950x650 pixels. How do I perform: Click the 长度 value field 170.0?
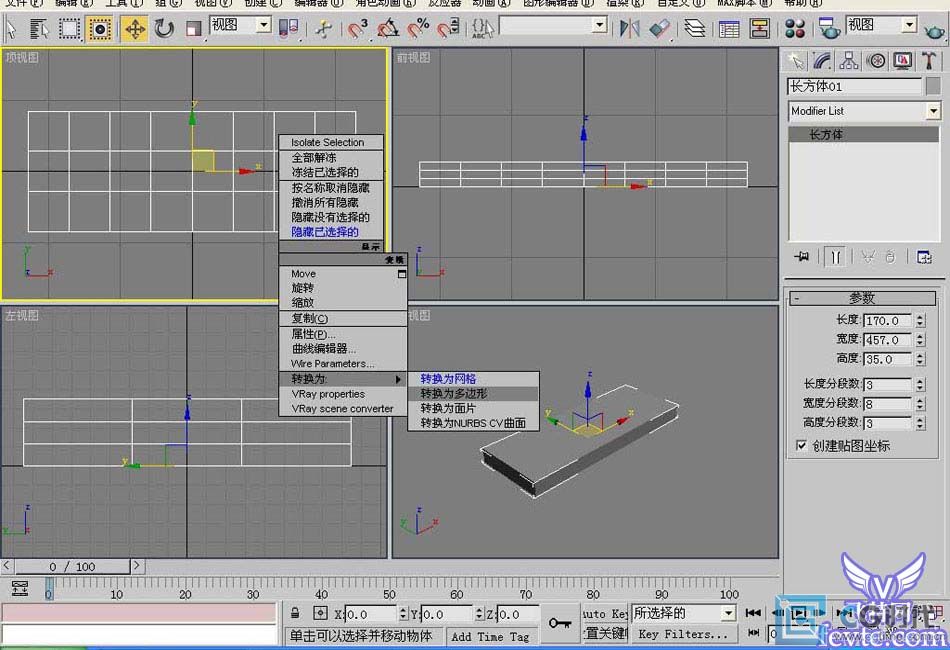[x=888, y=320]
